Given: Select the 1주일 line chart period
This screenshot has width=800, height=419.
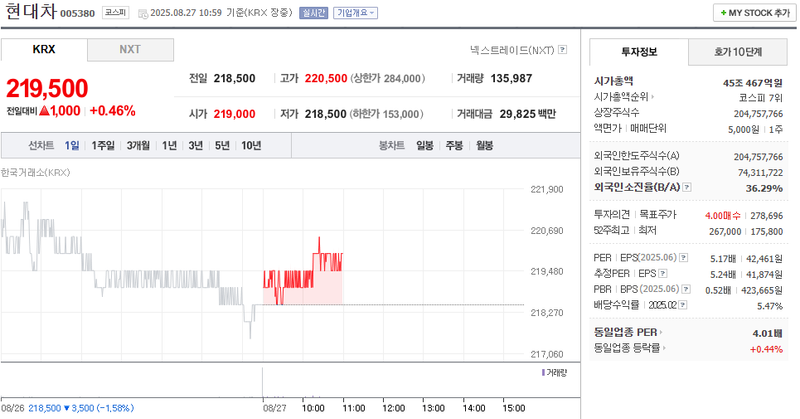Looking at the screenshot, I should [103, 145].
